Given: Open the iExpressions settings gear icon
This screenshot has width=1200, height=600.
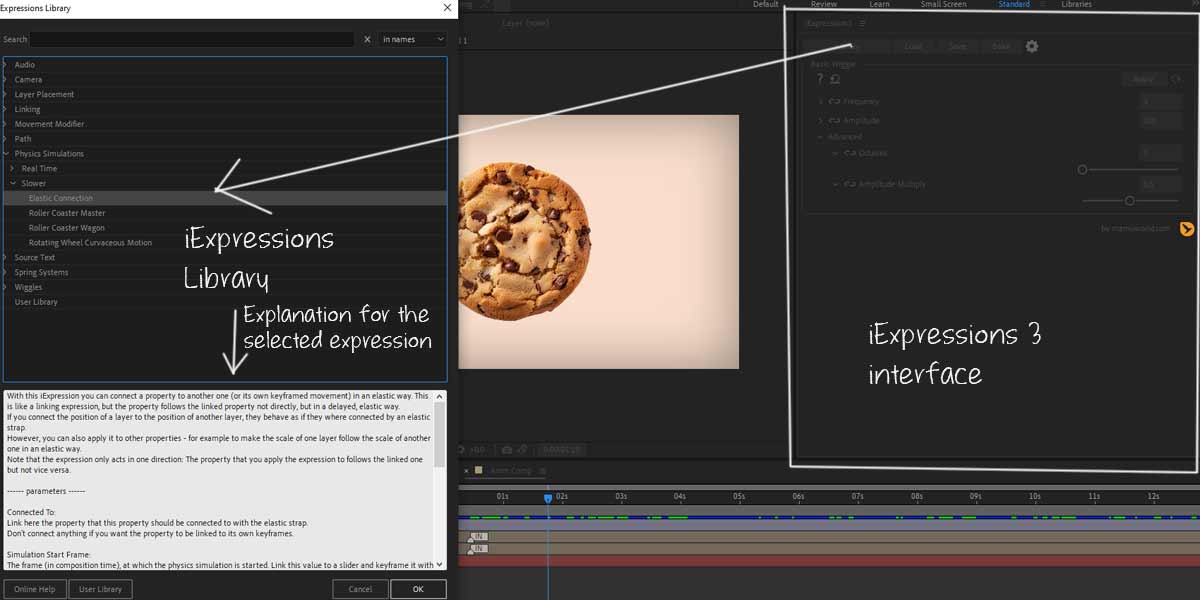Looking at the screenshot, I should click(x=1032, y=46).
